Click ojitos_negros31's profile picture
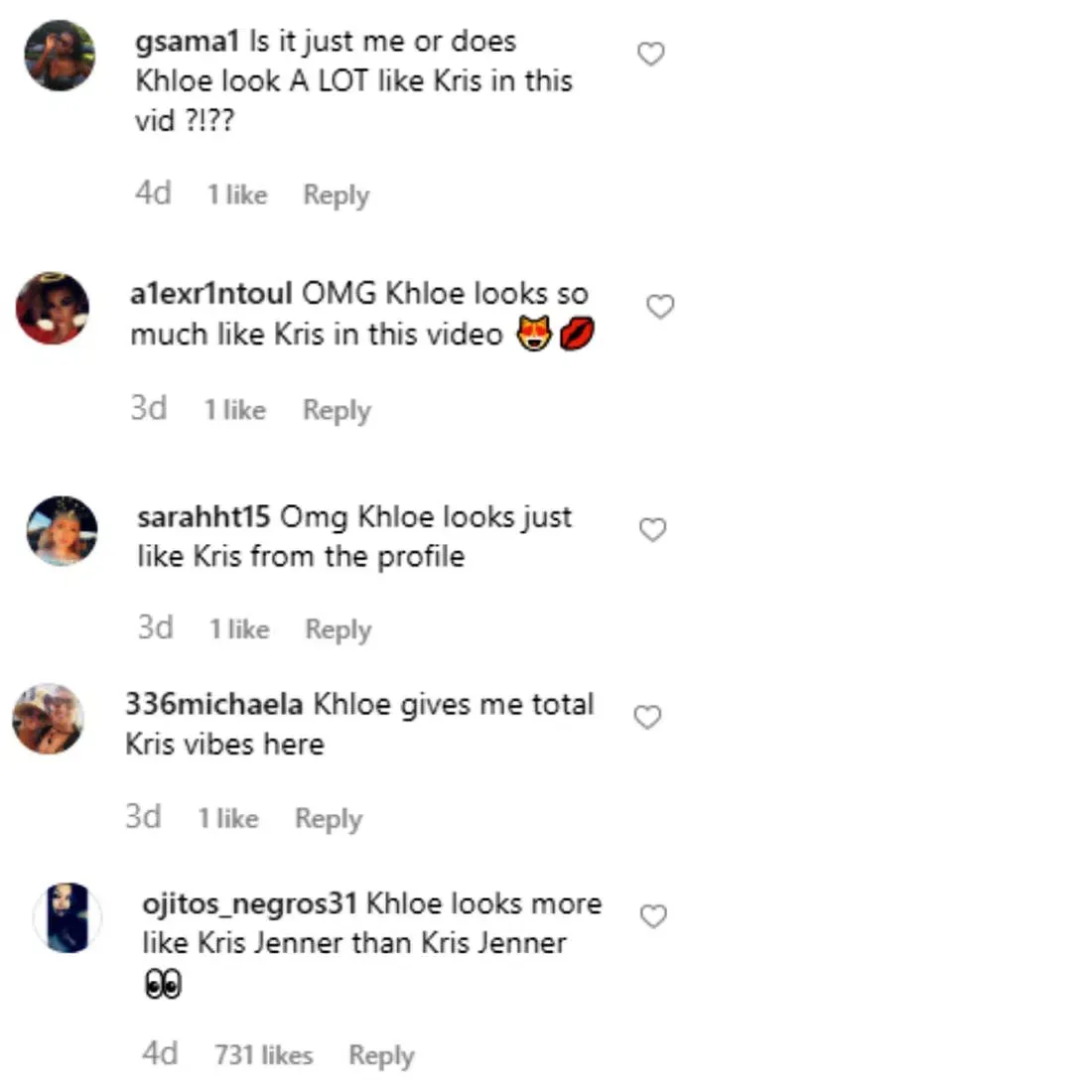 pyautogui.click(x=68, y=917)
